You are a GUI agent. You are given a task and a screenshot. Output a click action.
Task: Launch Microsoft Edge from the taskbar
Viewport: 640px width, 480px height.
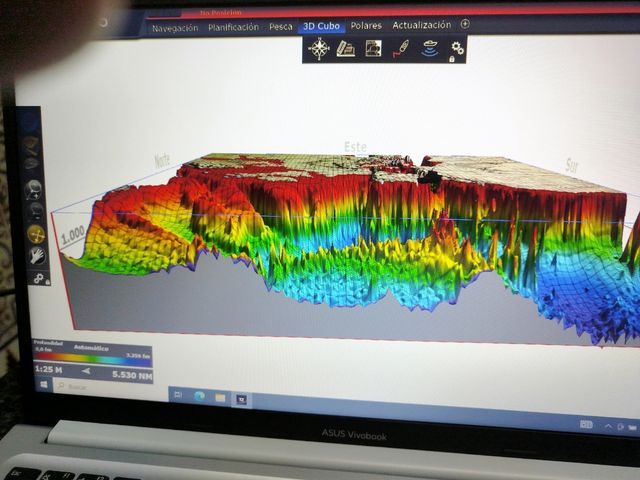pos(198,395)
